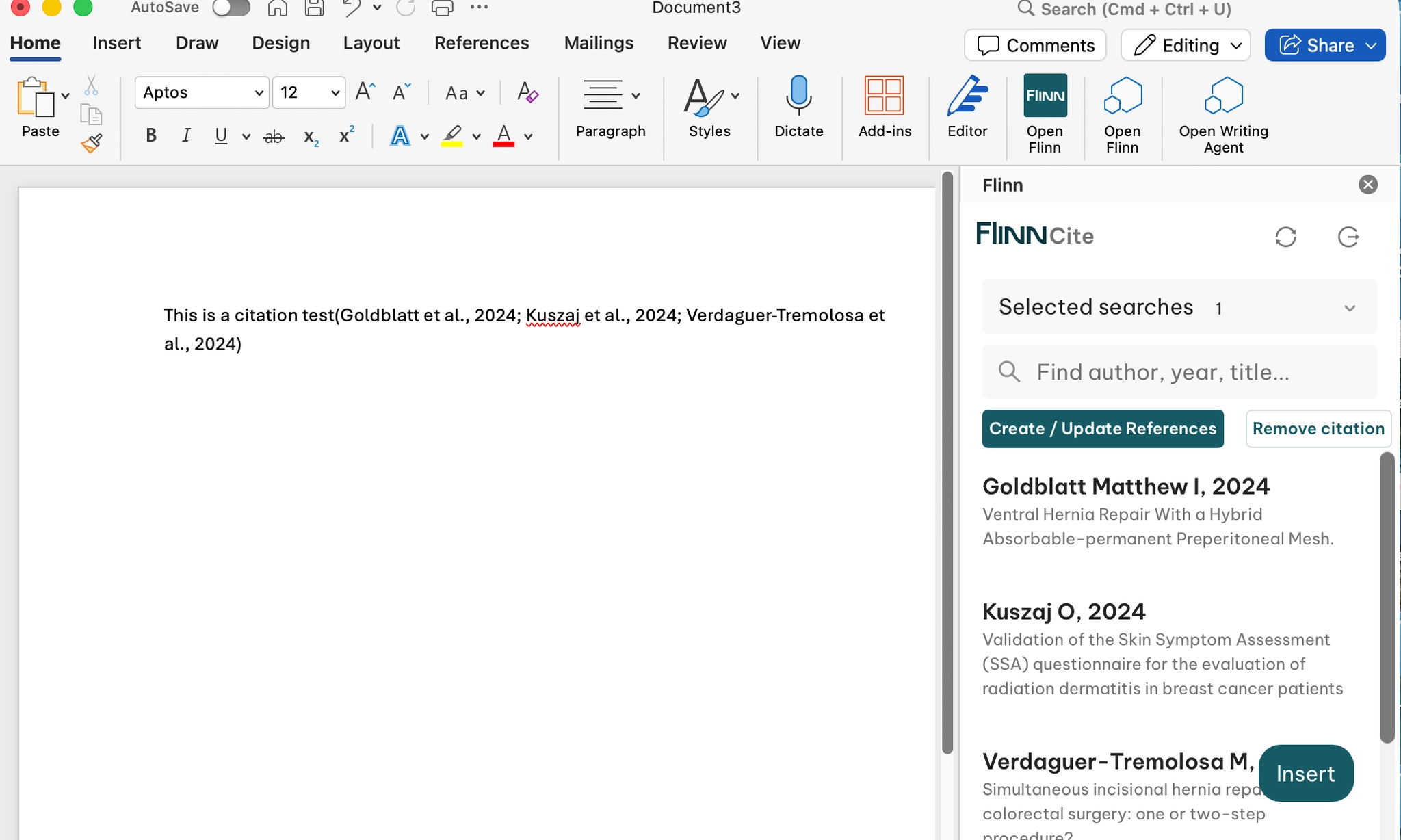Image resolution: width=1401 pixels, height=840 pixels.
Task: Toggle the AutoSave switch
Action: point(231,8)
